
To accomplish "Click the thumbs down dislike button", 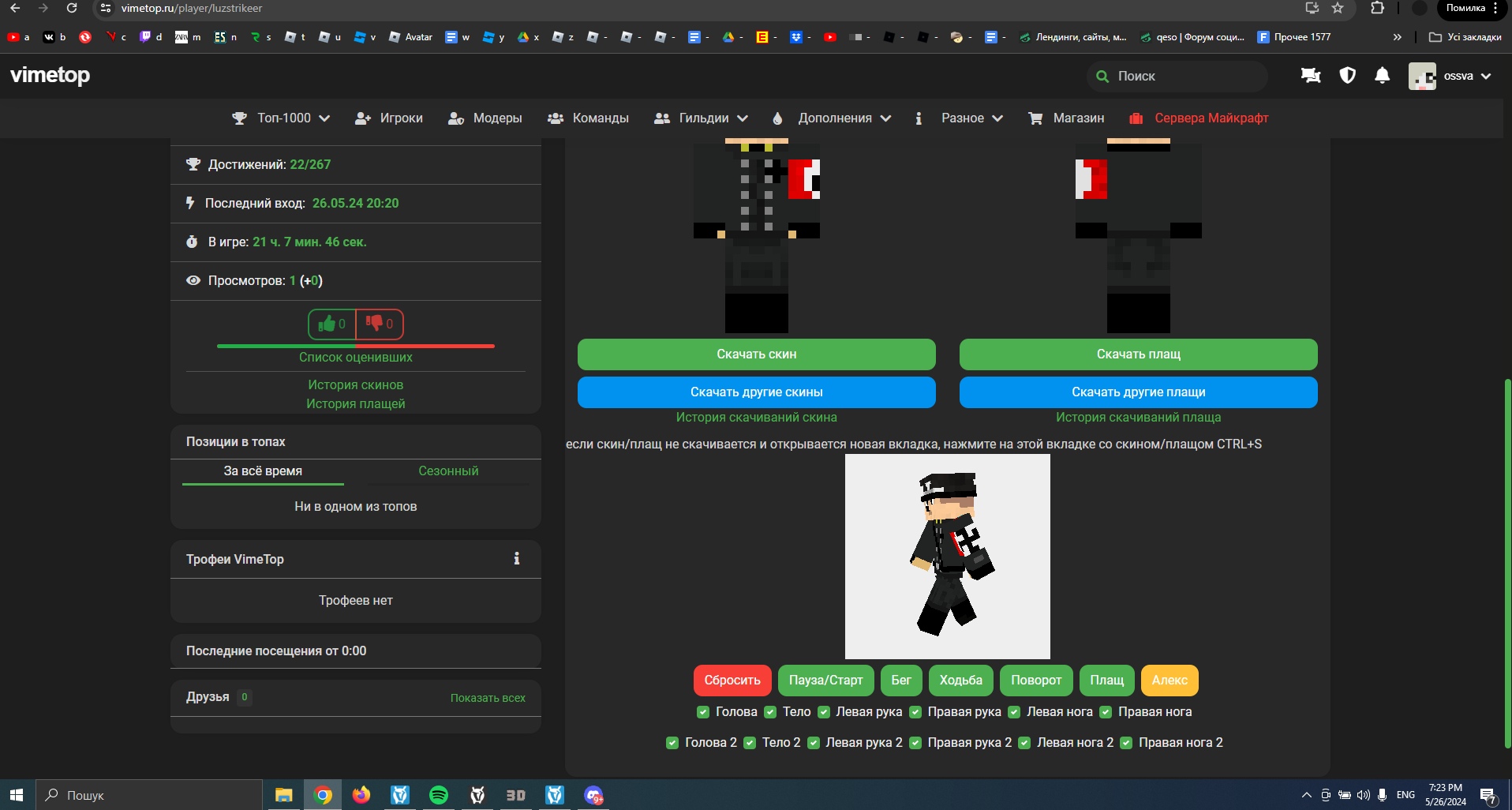I will [x=380, y=324].
